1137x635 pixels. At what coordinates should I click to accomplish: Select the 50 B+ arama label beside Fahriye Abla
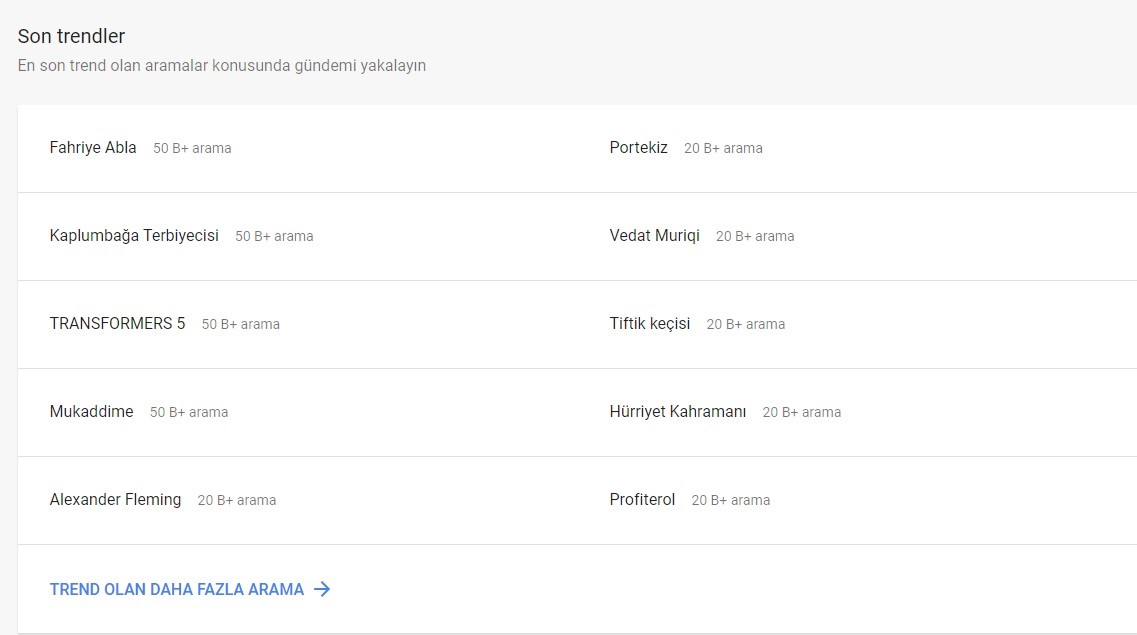[x=192, y=148]
